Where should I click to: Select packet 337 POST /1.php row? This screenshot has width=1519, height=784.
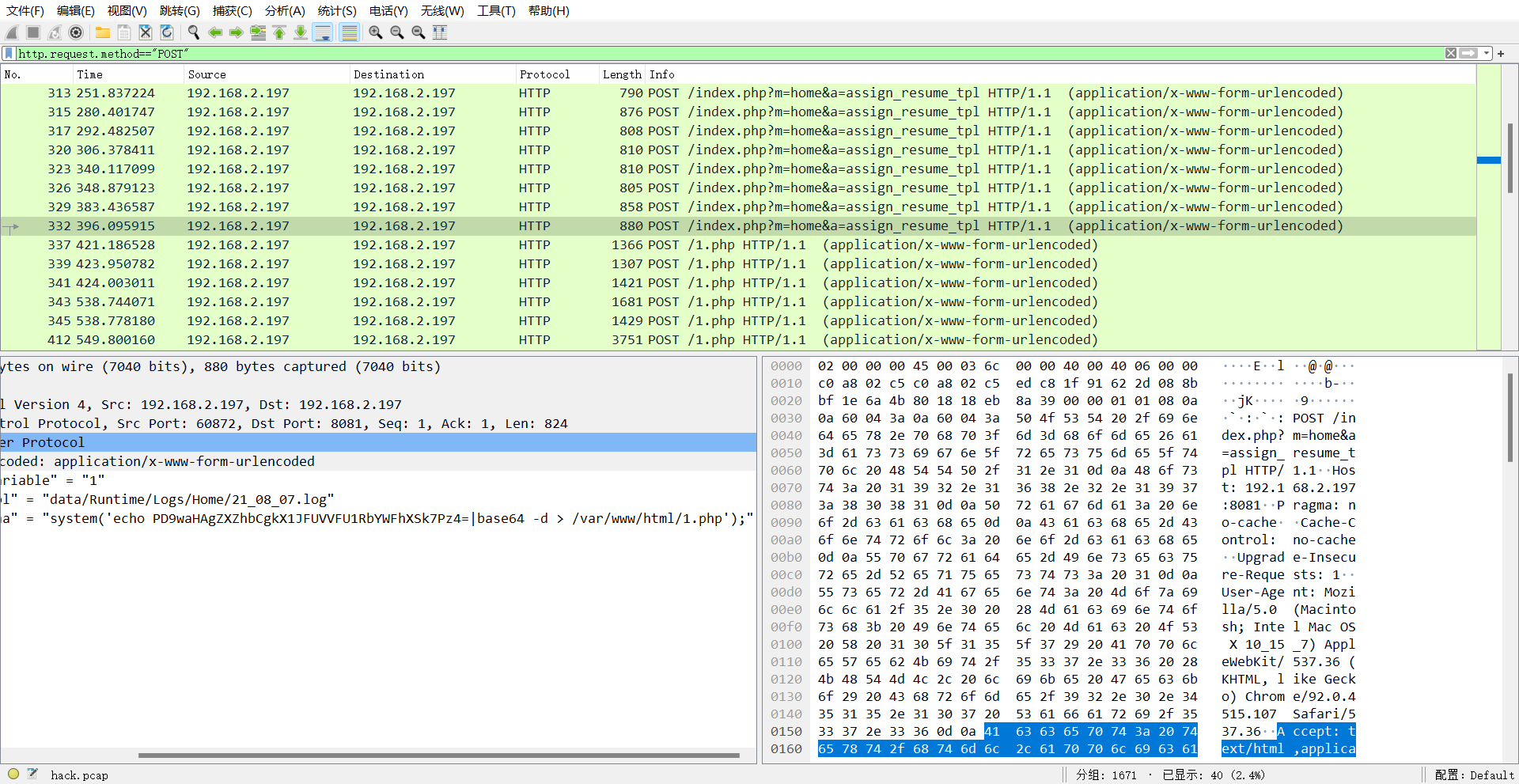click(738, 244)
